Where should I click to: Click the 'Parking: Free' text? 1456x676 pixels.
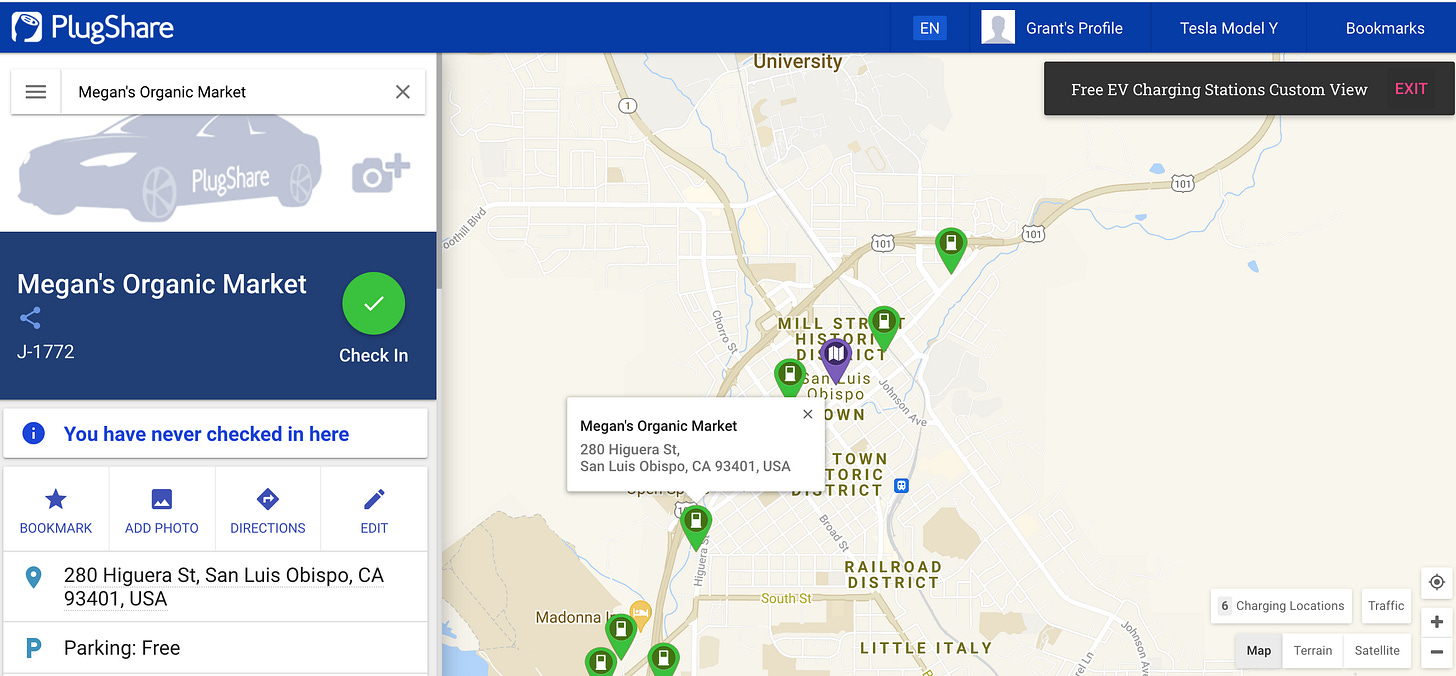point(122,648)
